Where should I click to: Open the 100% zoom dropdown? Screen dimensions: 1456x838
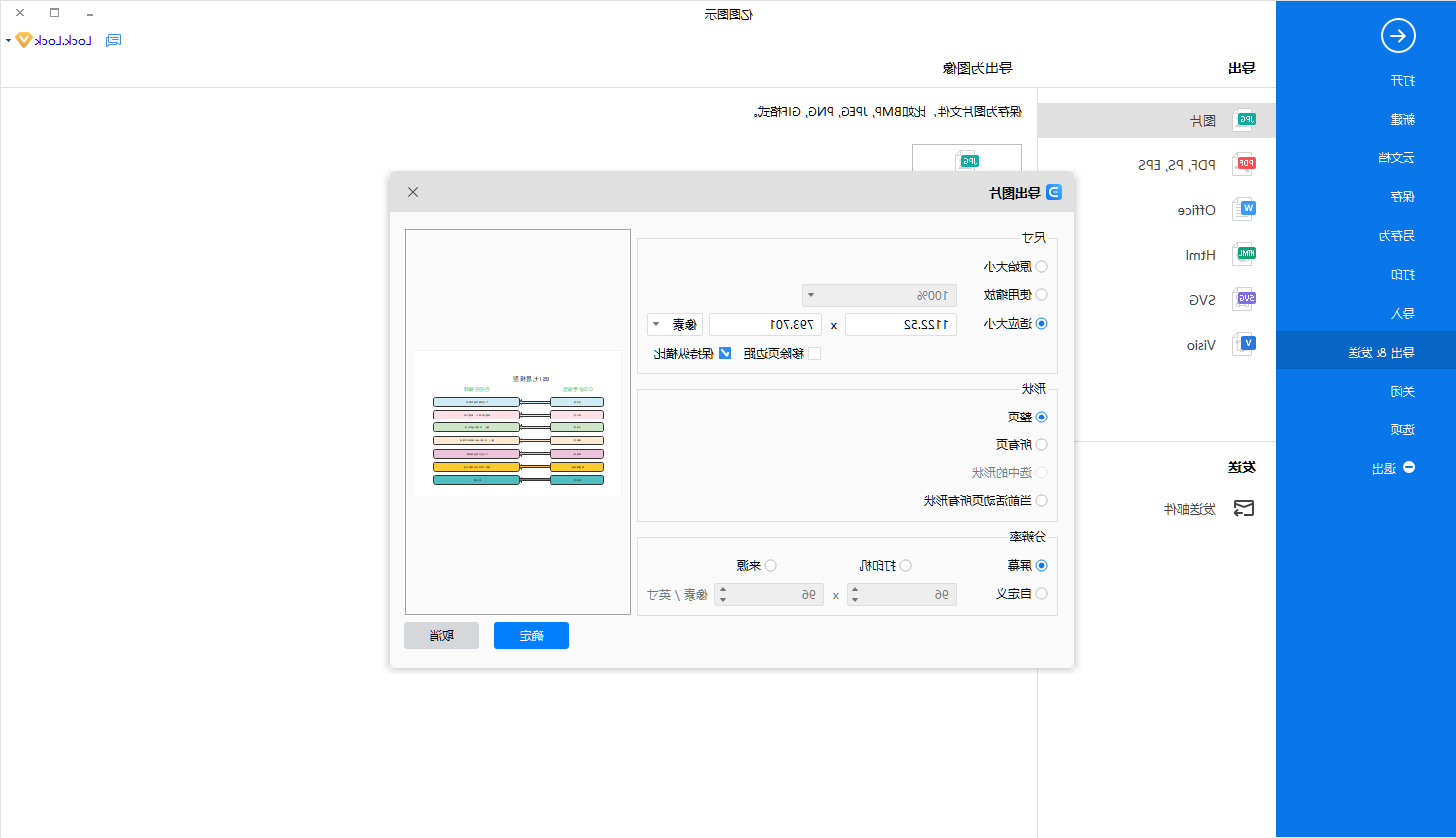click(x=879, y=296)
